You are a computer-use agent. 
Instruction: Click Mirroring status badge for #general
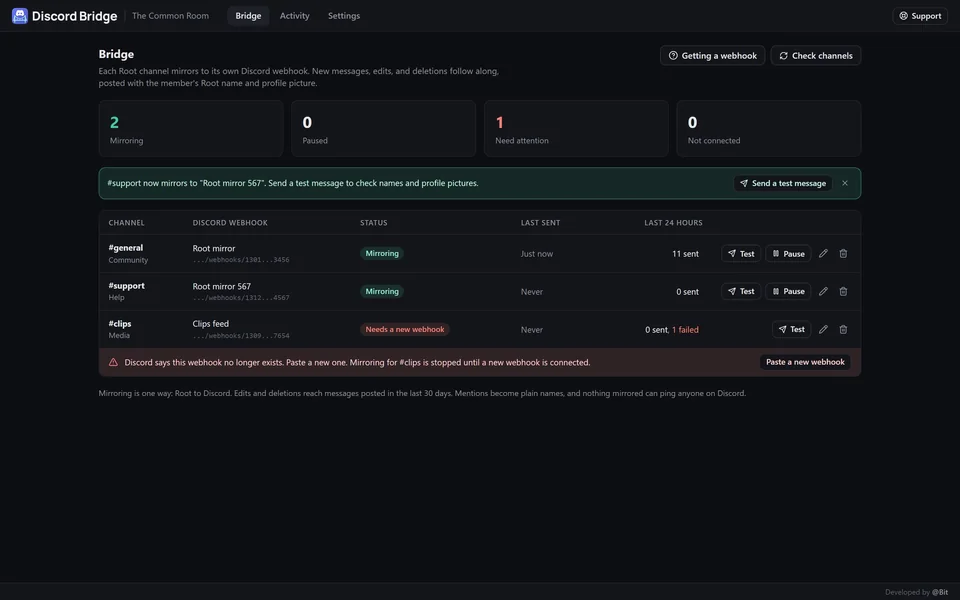pyautogui.click(x=382, y=253)
